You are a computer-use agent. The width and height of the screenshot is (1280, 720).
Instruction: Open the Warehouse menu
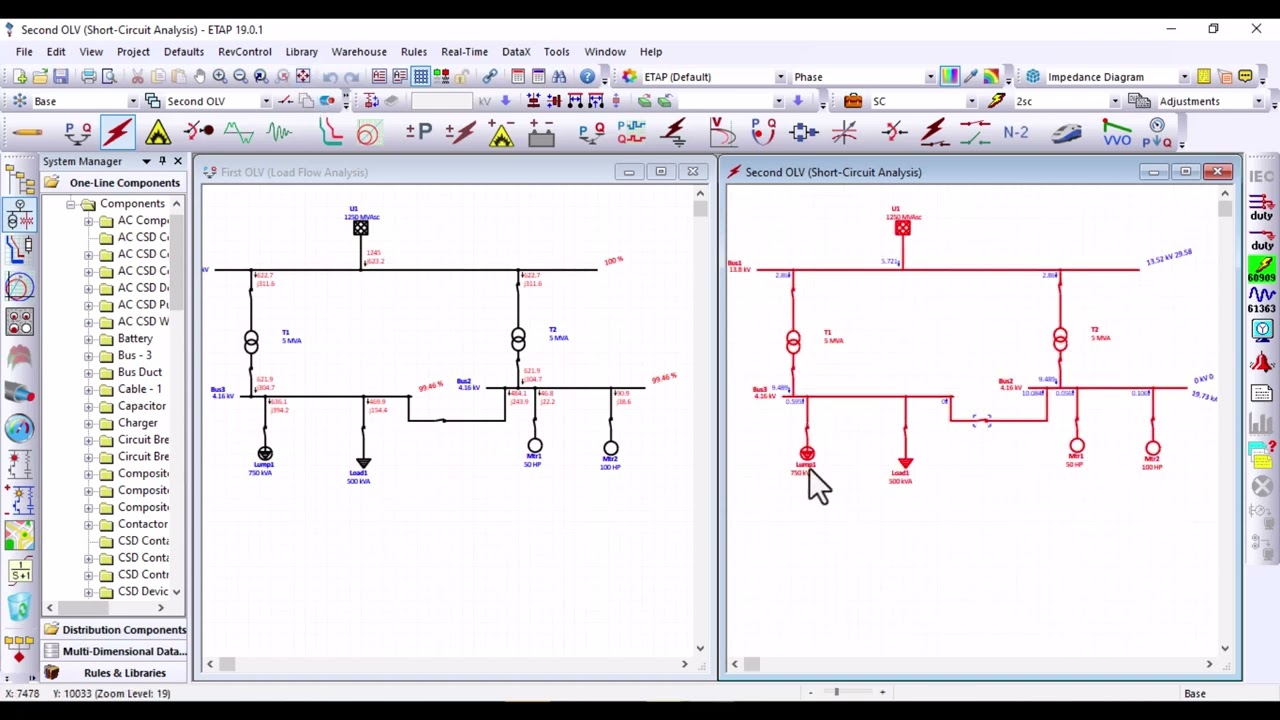point(359,52)
